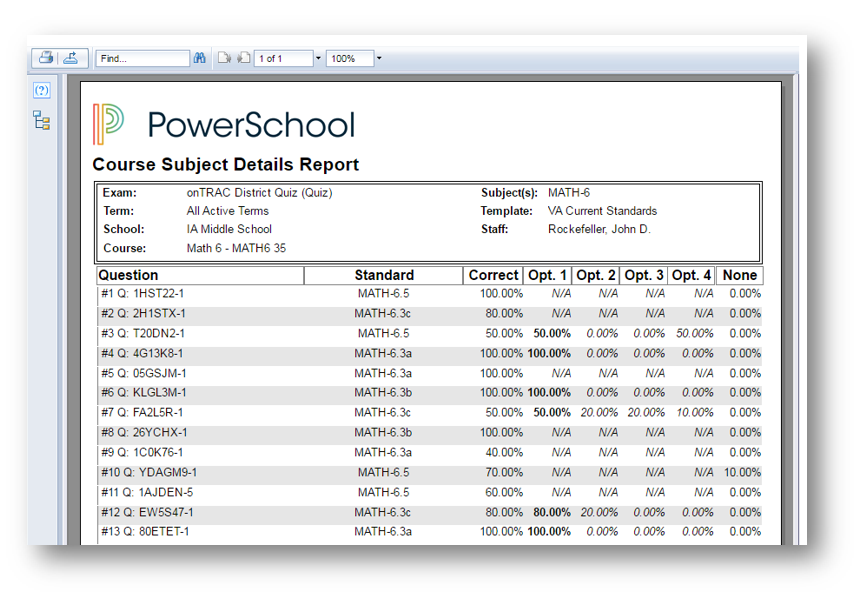
Task: Print the report with printer icon
Action: tap(46, 58)
